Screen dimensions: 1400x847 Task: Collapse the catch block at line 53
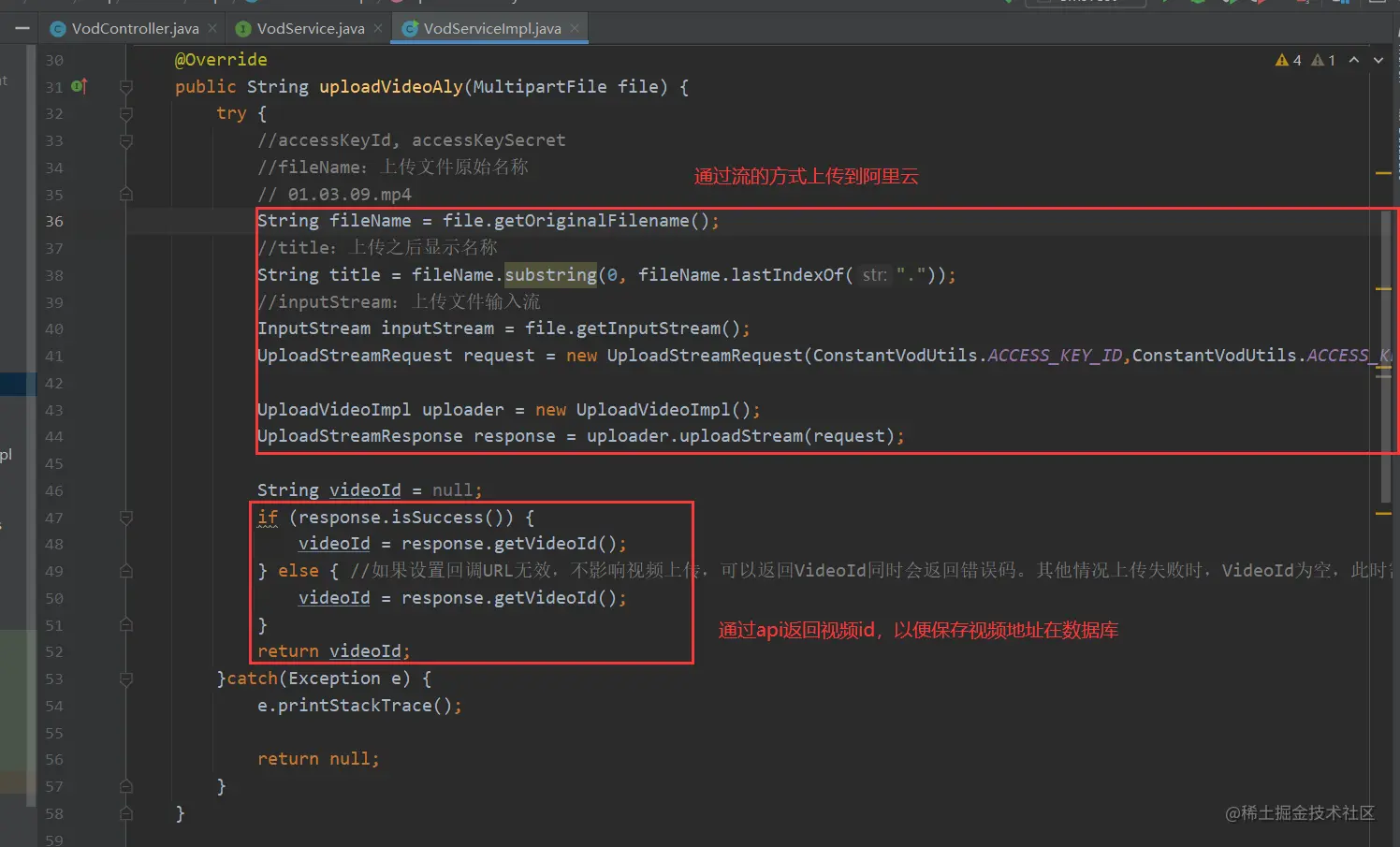pos(126,679)
